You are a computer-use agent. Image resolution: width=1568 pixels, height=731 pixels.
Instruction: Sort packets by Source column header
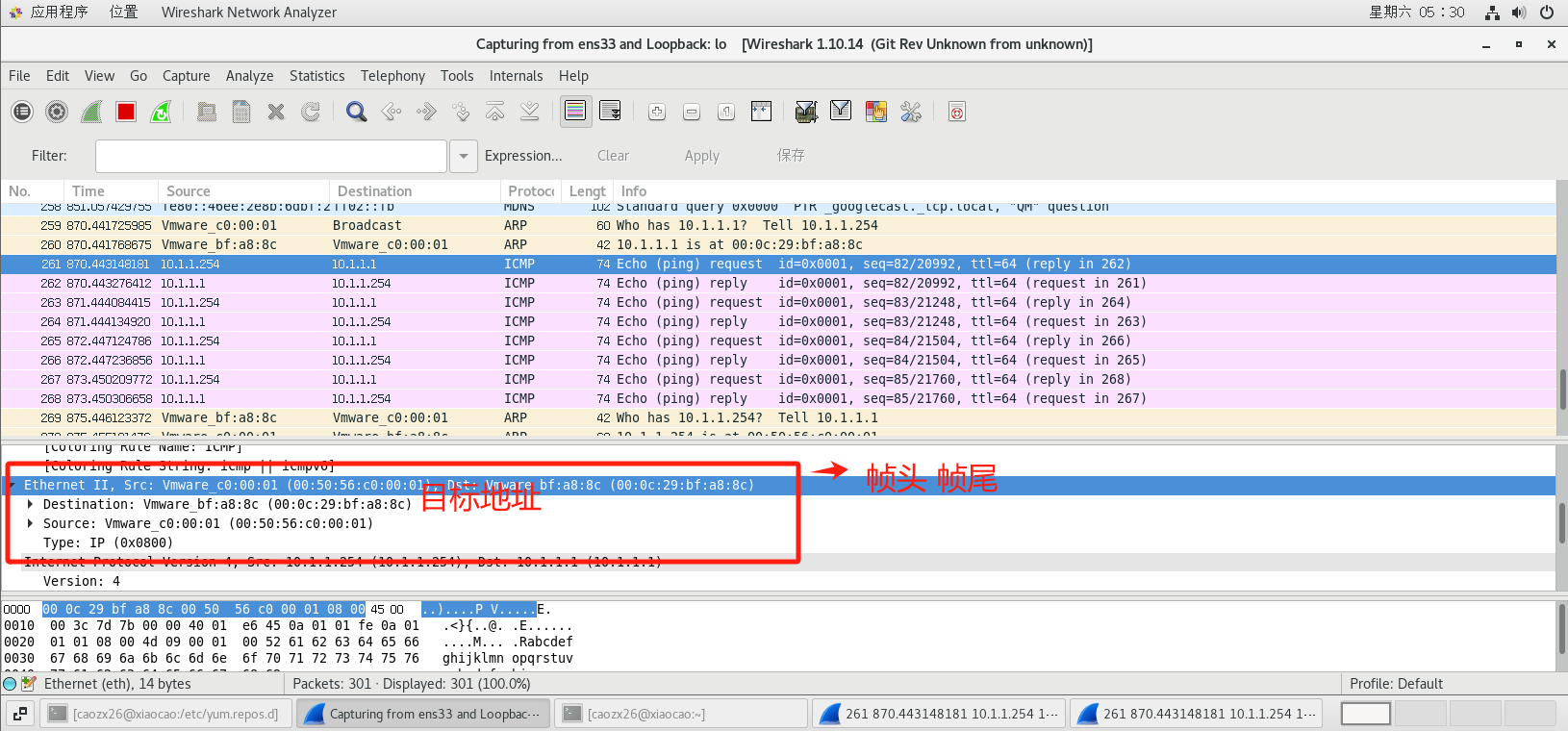244,191
